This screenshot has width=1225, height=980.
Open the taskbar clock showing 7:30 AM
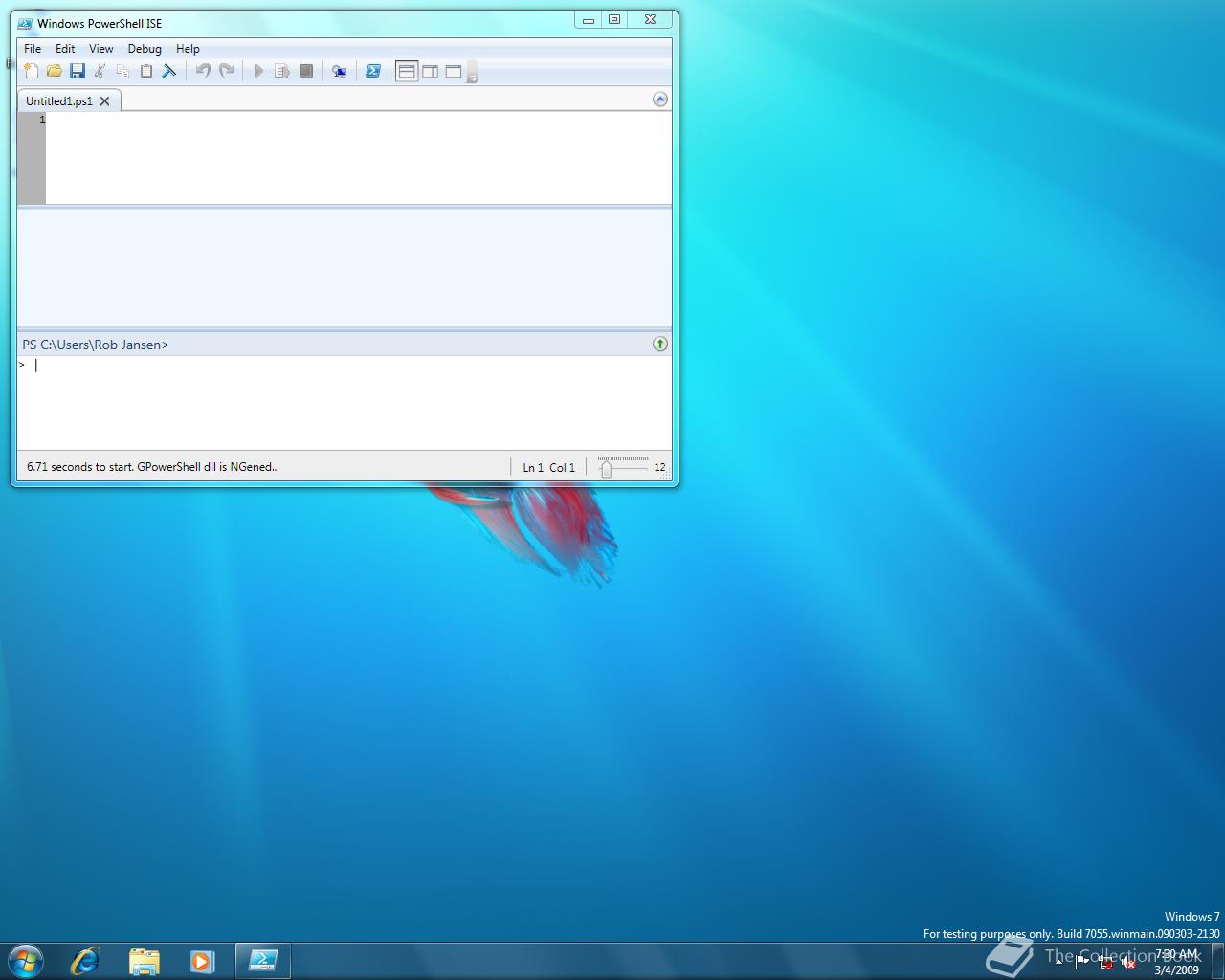point(1176,962)
